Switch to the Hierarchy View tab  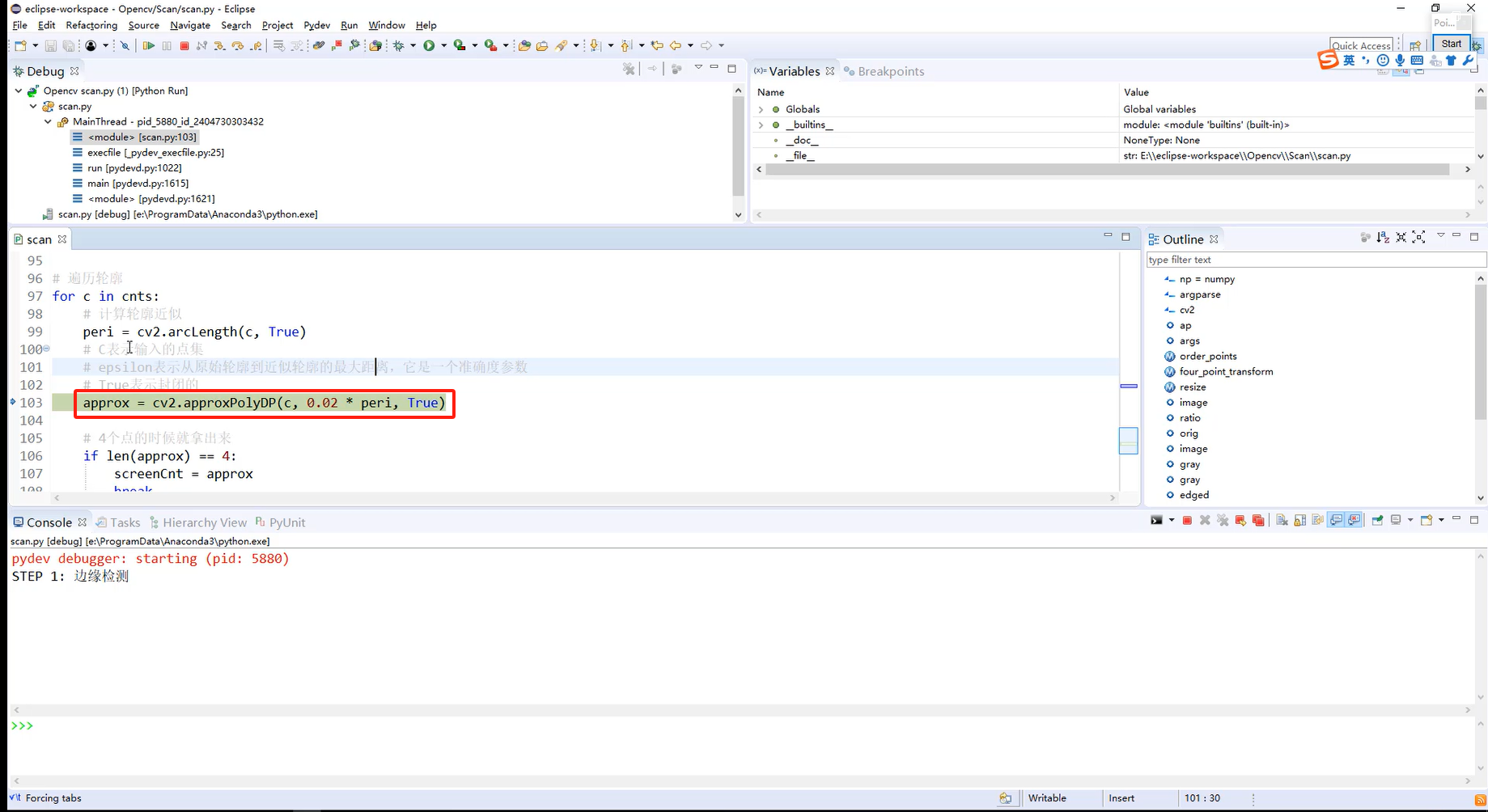point(198,522)
